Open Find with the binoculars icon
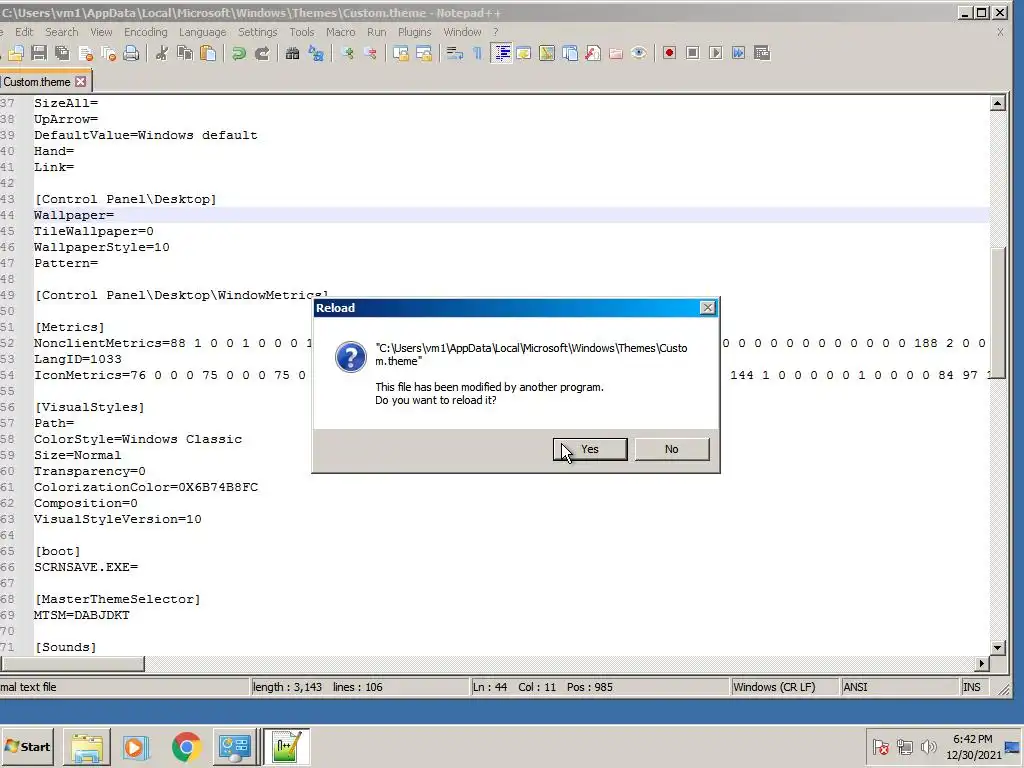 (x=293, y=54)
